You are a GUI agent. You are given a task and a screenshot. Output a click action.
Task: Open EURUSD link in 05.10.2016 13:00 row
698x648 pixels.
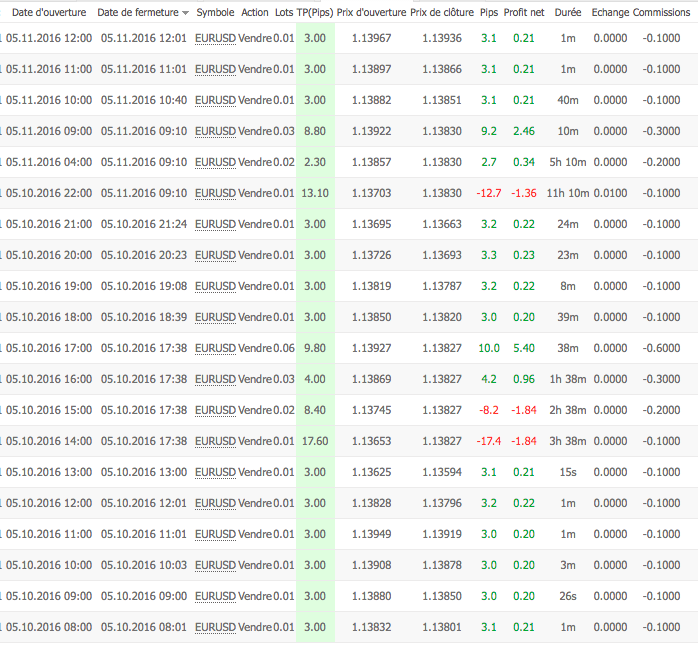(x=215, y=472)
